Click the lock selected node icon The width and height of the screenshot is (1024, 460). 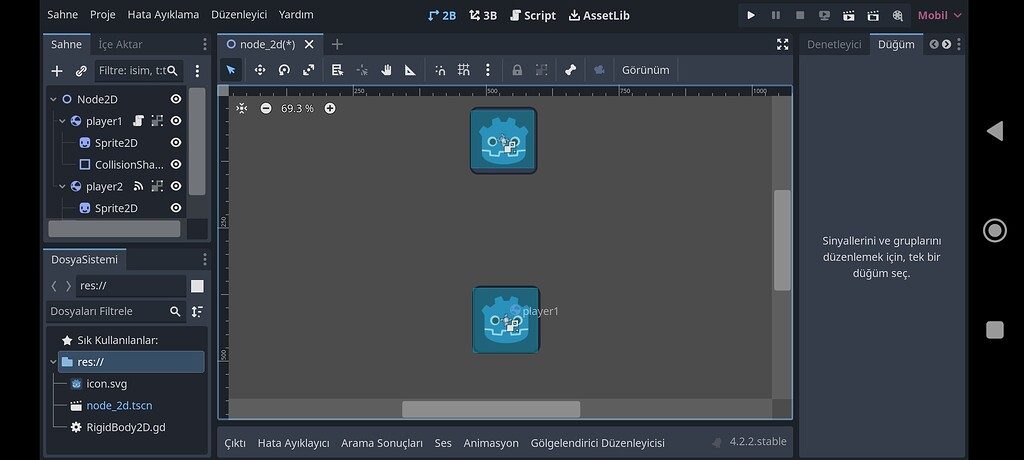pos(517,70)
